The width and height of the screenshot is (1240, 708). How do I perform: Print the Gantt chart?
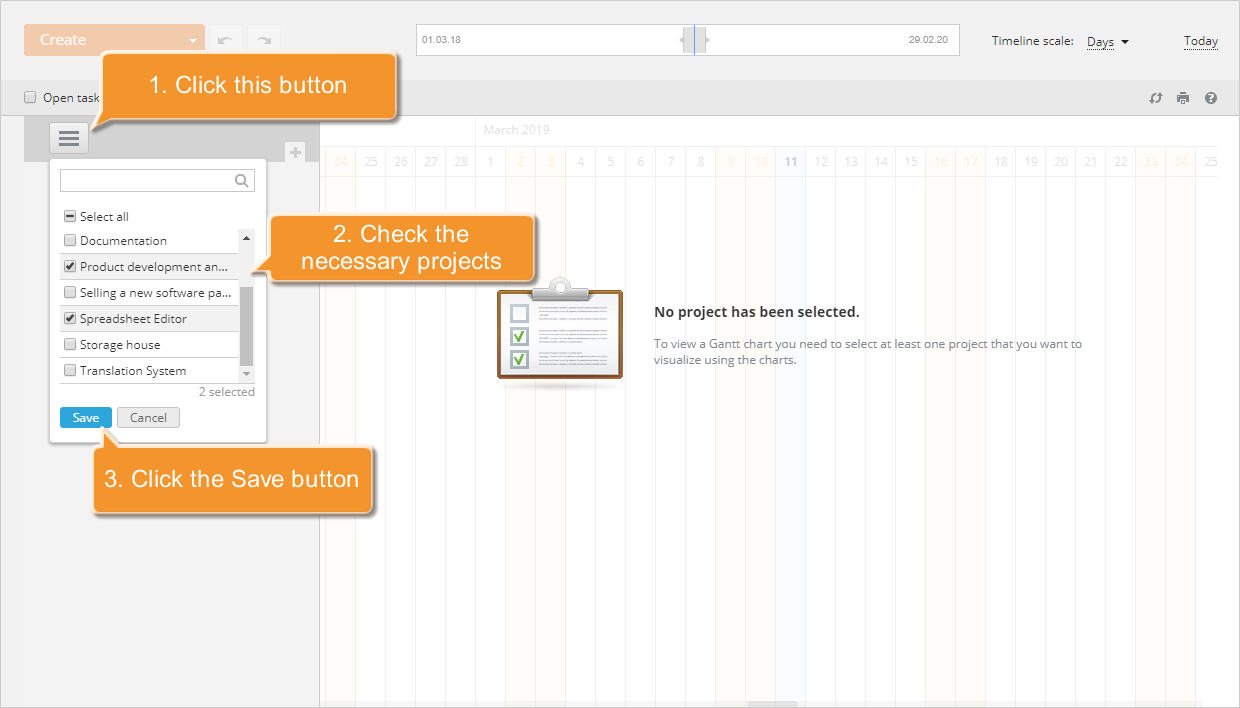point(1183,97)
